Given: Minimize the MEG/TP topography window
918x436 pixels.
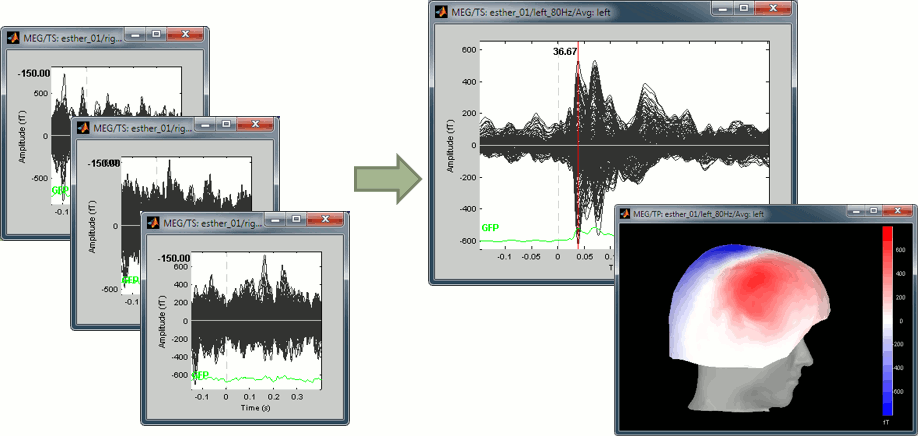Looking at the screenshot, I should [854, 211].
